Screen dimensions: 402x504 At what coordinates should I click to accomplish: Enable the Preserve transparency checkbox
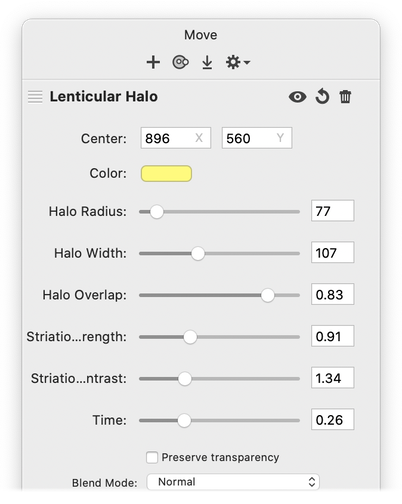(x=152, y=457)
